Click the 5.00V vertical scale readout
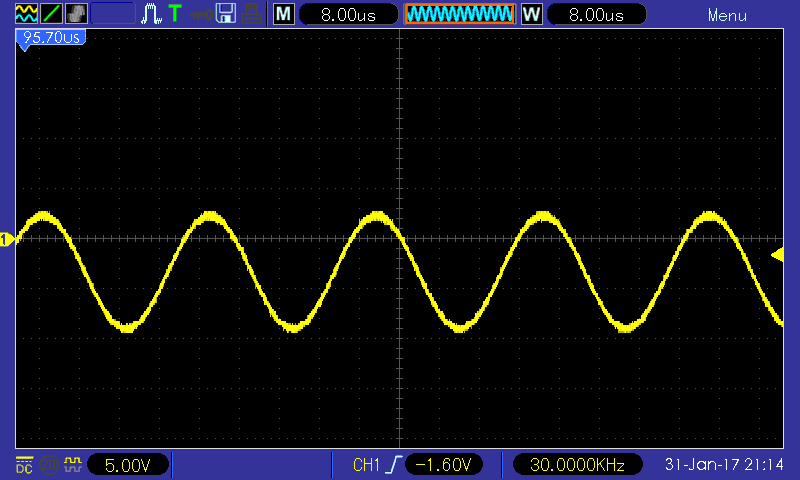 (x=128, y=465)
